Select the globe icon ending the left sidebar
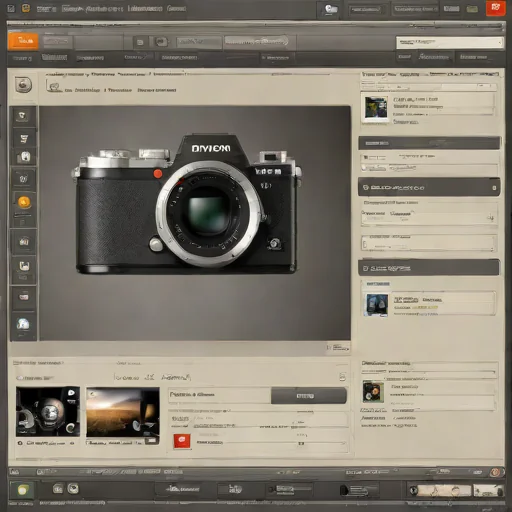This screenshot has width=512, height=512. tap(23, 324)
